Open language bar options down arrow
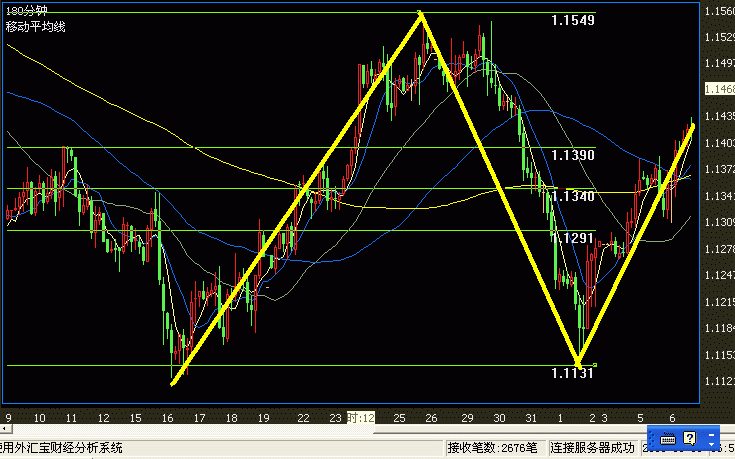The height and width of the screenshot is (459, 735). pos(712,444)
